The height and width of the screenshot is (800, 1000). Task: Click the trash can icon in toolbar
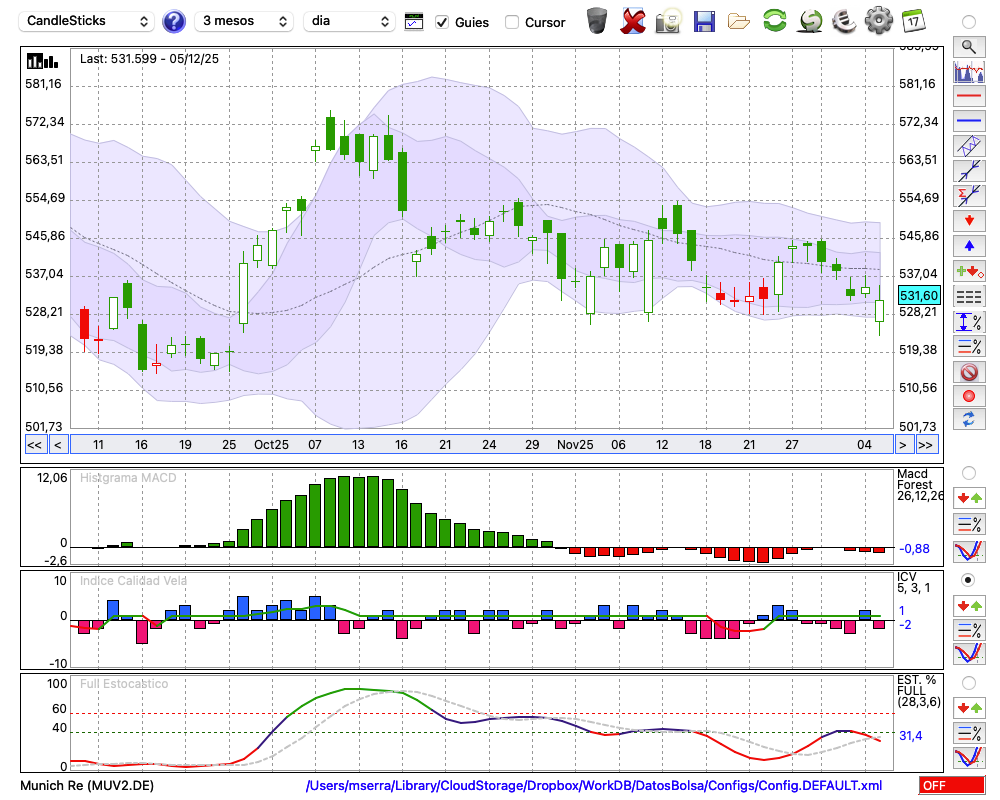[597, 21]
